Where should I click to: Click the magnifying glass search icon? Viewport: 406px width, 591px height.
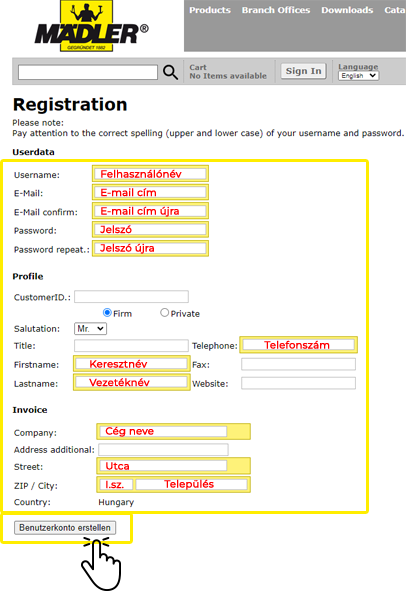(x=170, y=72)
